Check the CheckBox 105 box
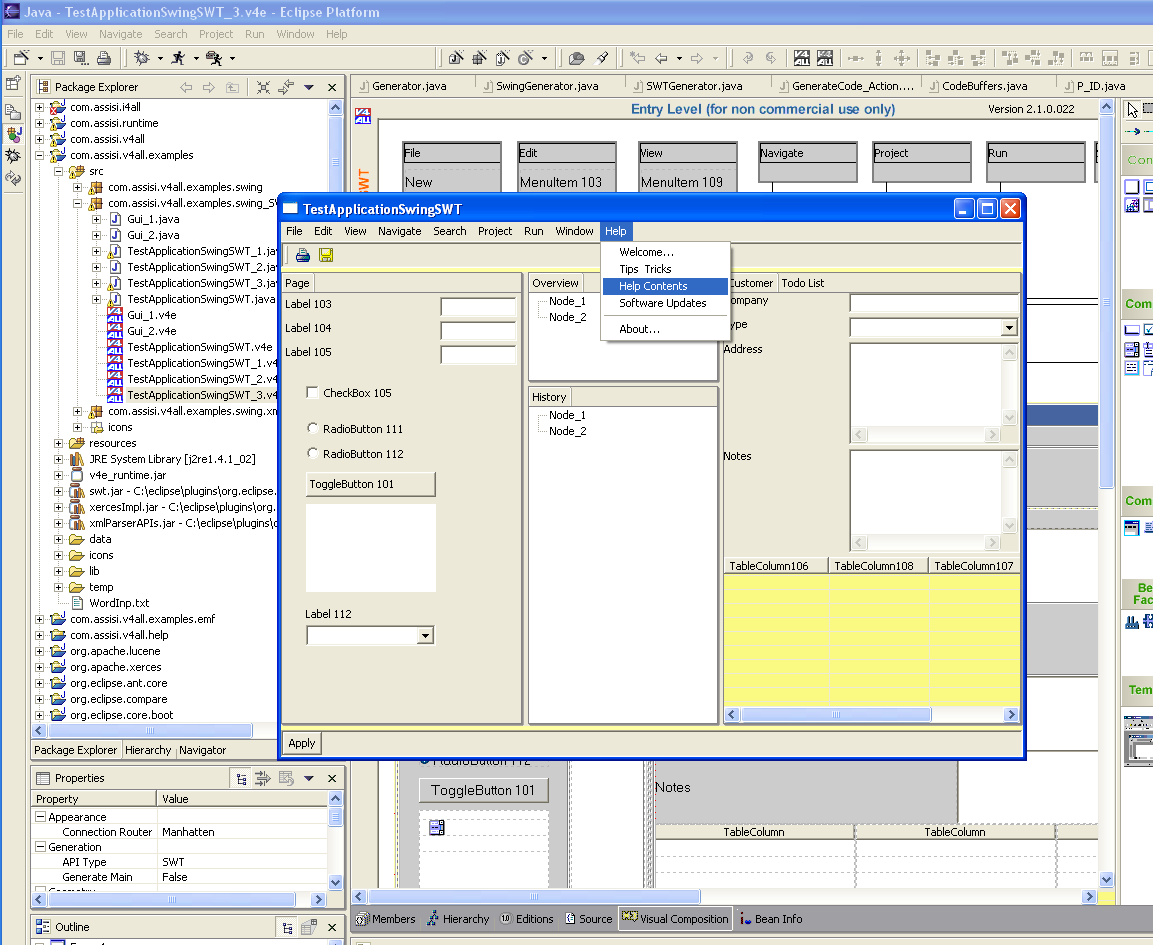Screen dimensions: 1153x945 click(x=313, y=393)
